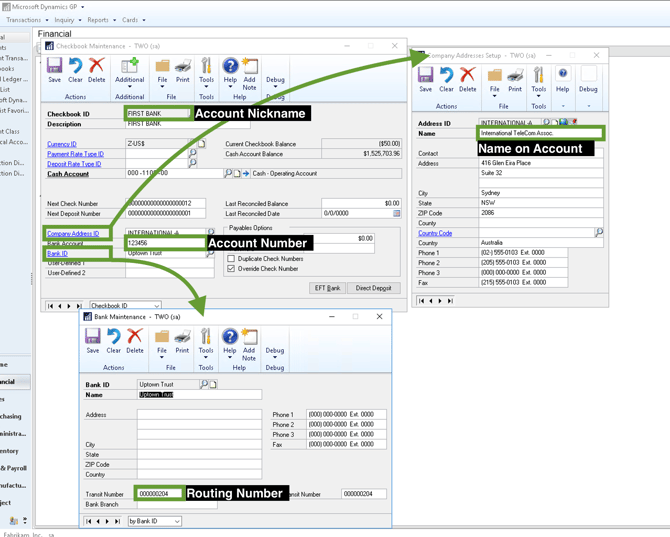Click Direct Deposit button
670x537 pixels.
click(x=373, y=288)
